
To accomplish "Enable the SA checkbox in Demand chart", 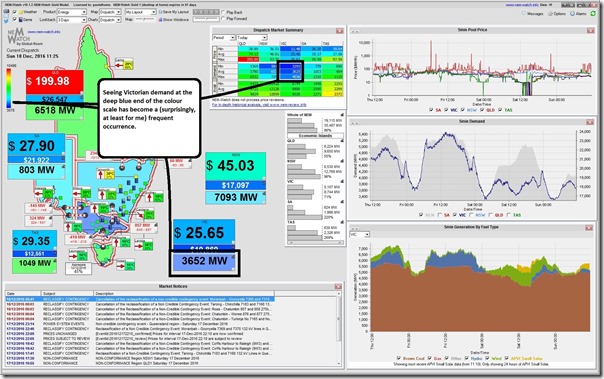I will [x=440, y=215].
